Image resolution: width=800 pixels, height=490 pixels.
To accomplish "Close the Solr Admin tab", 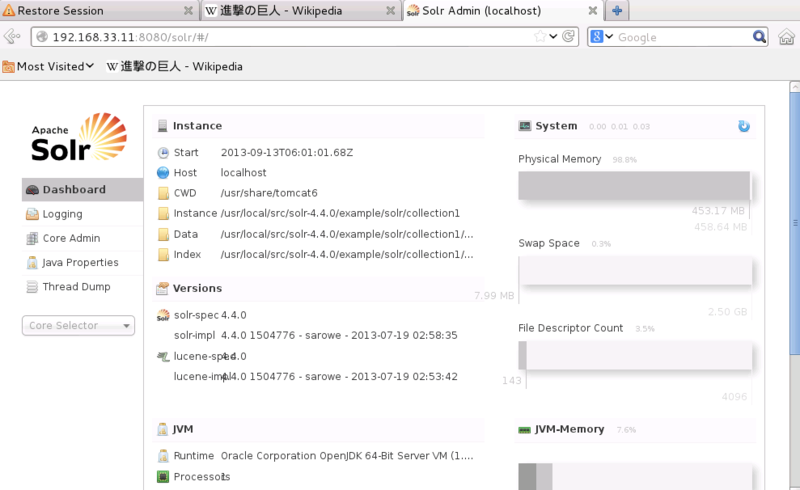I will coord(592,11).
